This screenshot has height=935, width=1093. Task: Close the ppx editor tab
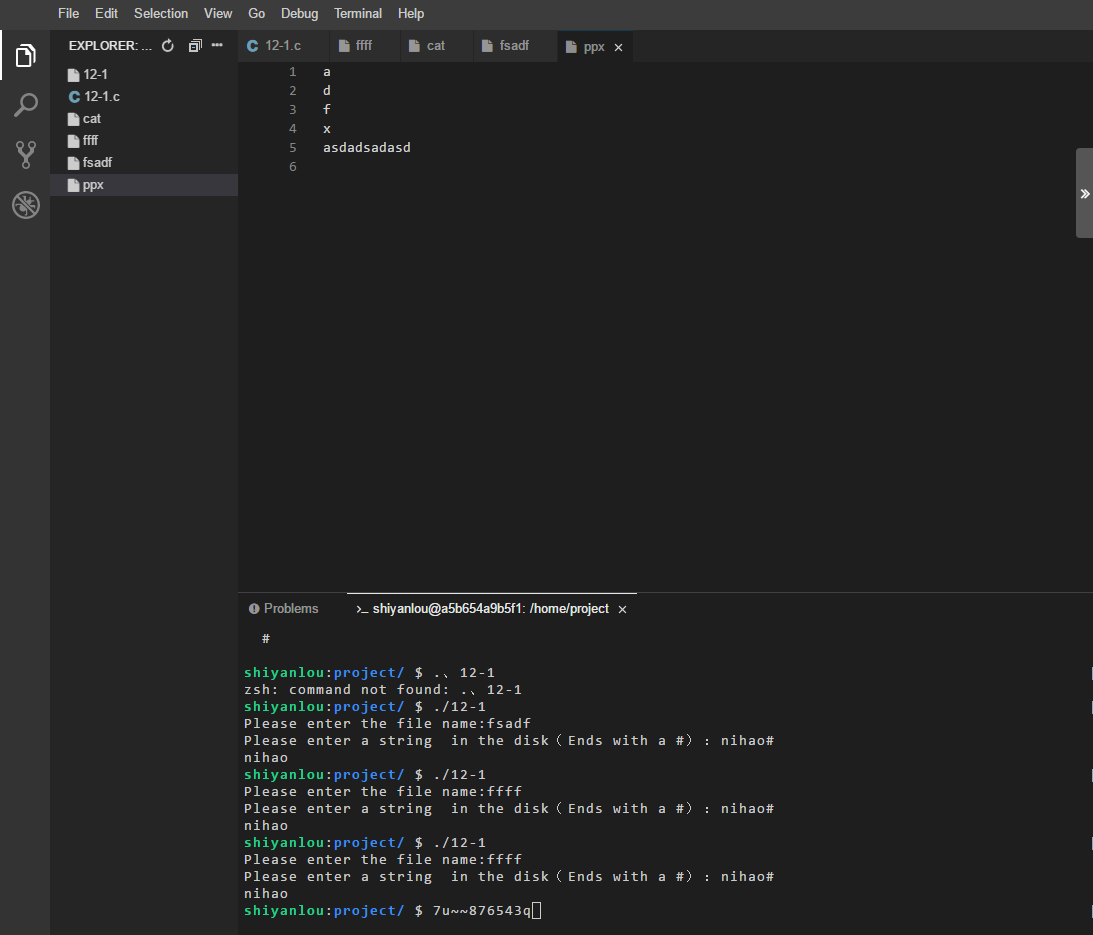coord(618,47)
